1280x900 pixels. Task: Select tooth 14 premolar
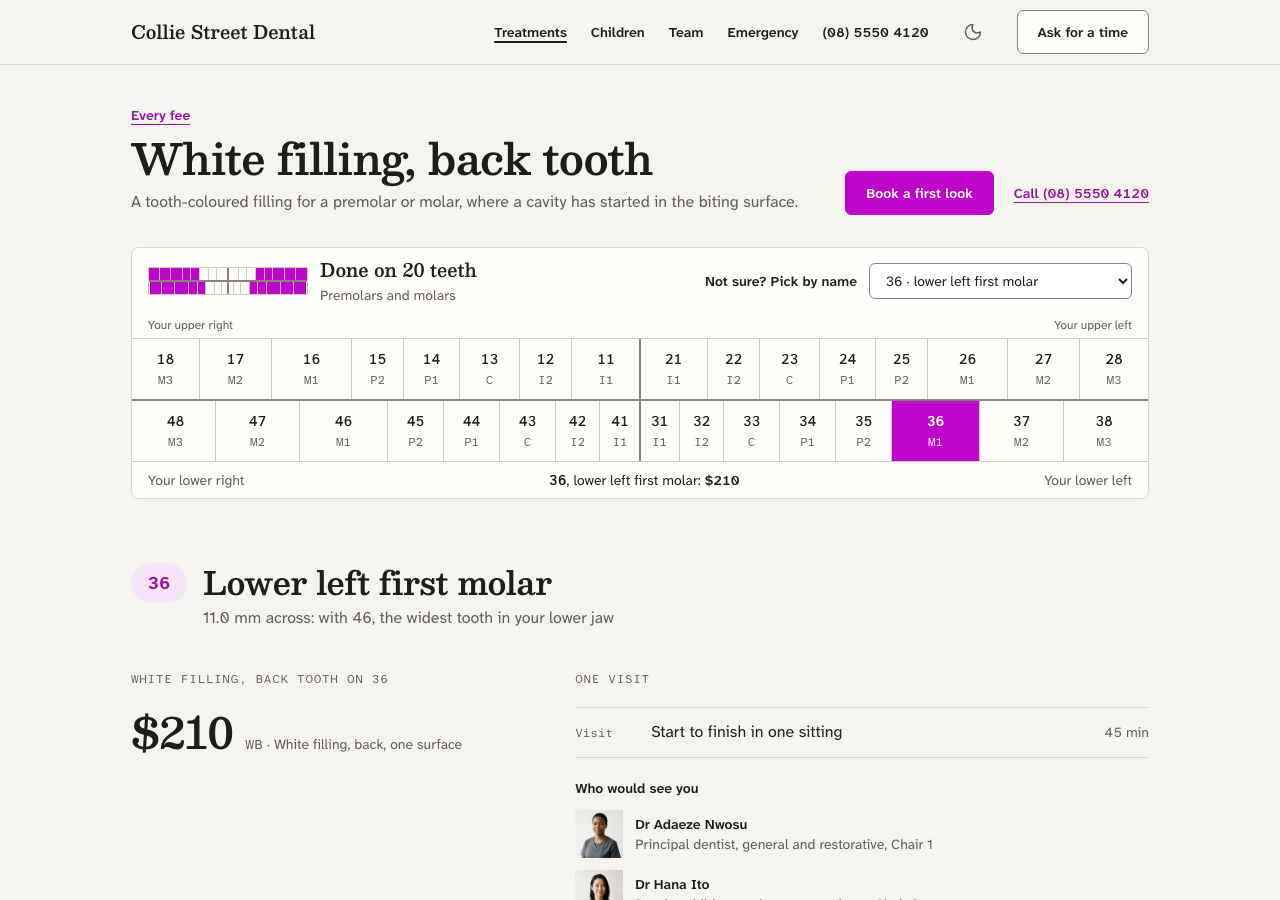(432, 369)
